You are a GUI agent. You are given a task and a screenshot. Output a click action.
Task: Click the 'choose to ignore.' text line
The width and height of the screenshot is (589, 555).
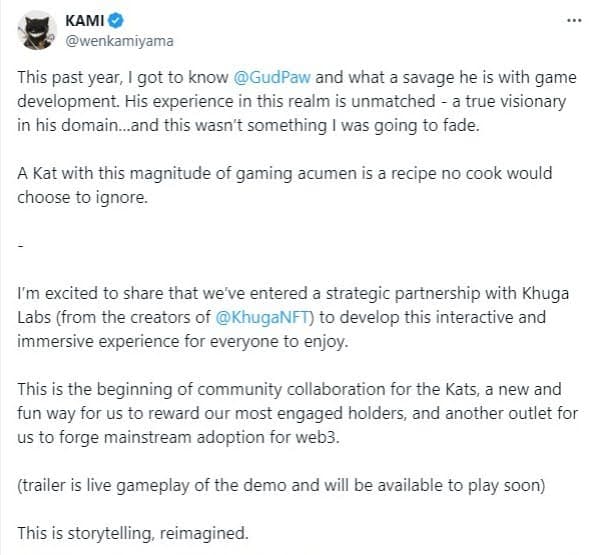83,198
